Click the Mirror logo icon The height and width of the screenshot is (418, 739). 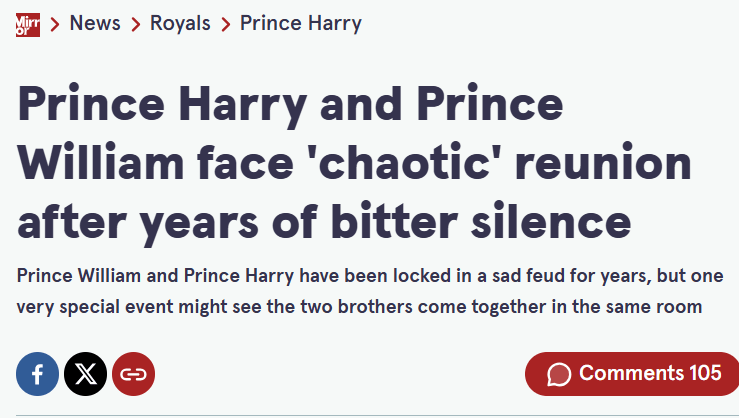tap(27, 23)
